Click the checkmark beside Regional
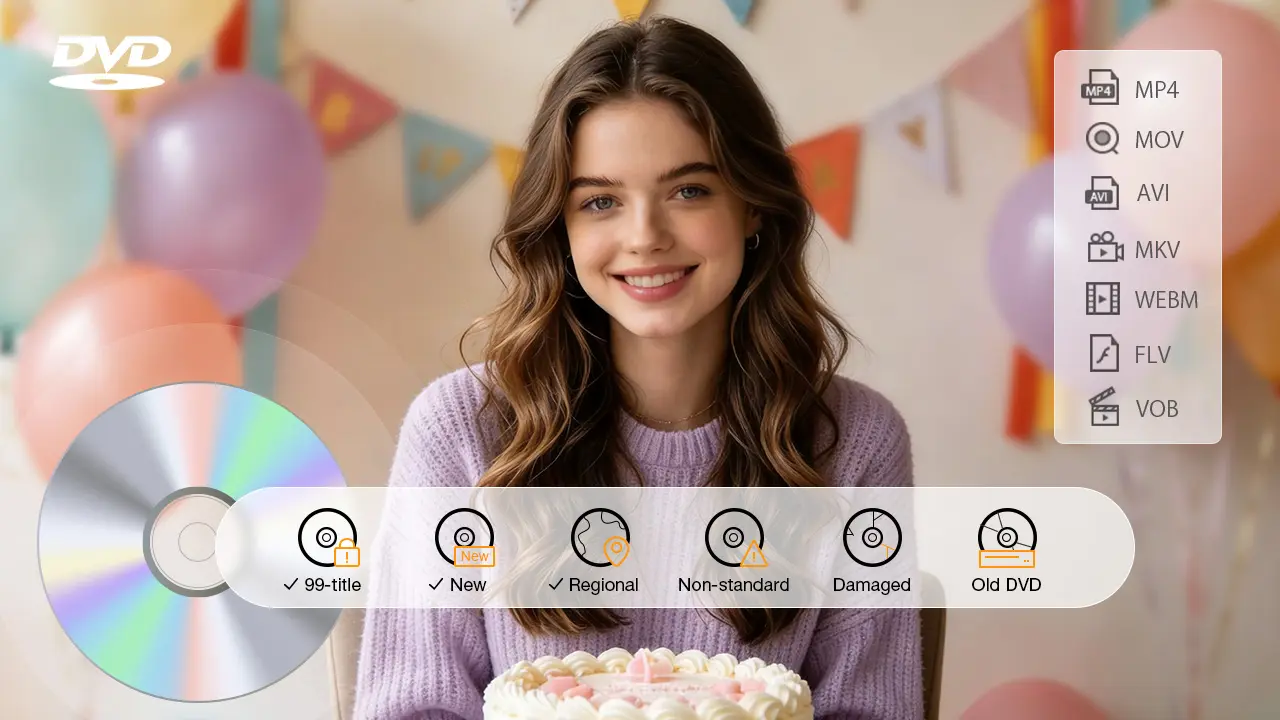The height and width of the screenshot is (720, 1280). point(556,585)
